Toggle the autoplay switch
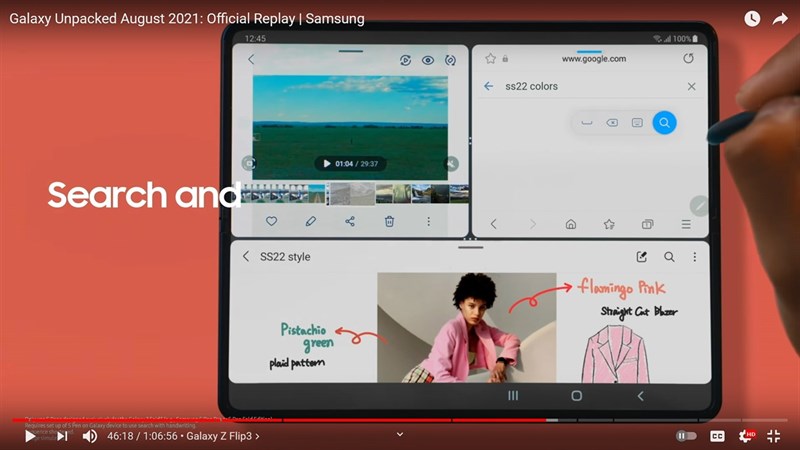 pyautogui.click(x=686, y=436)
